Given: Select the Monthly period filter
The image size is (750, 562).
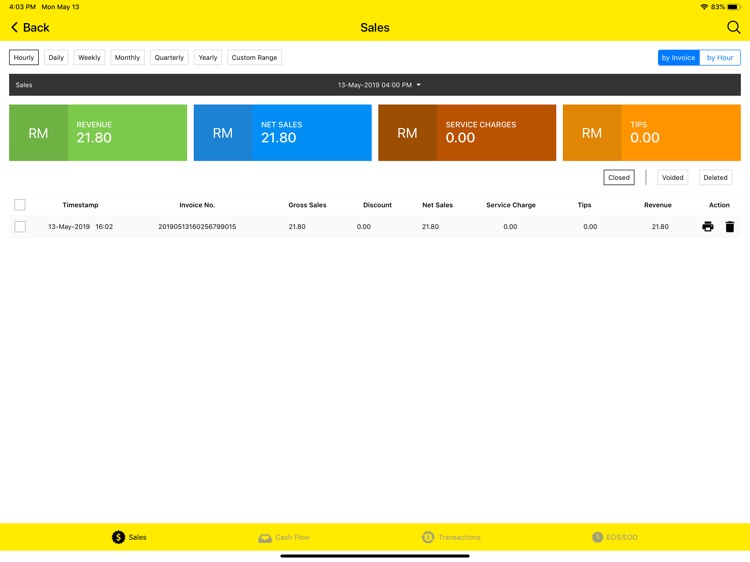Looking at the screenshot, I should (127, 57).
